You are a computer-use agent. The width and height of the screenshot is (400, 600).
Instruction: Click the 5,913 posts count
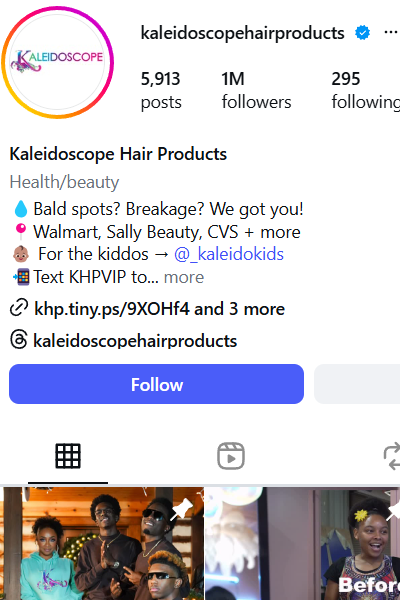(x=161, y=91)
